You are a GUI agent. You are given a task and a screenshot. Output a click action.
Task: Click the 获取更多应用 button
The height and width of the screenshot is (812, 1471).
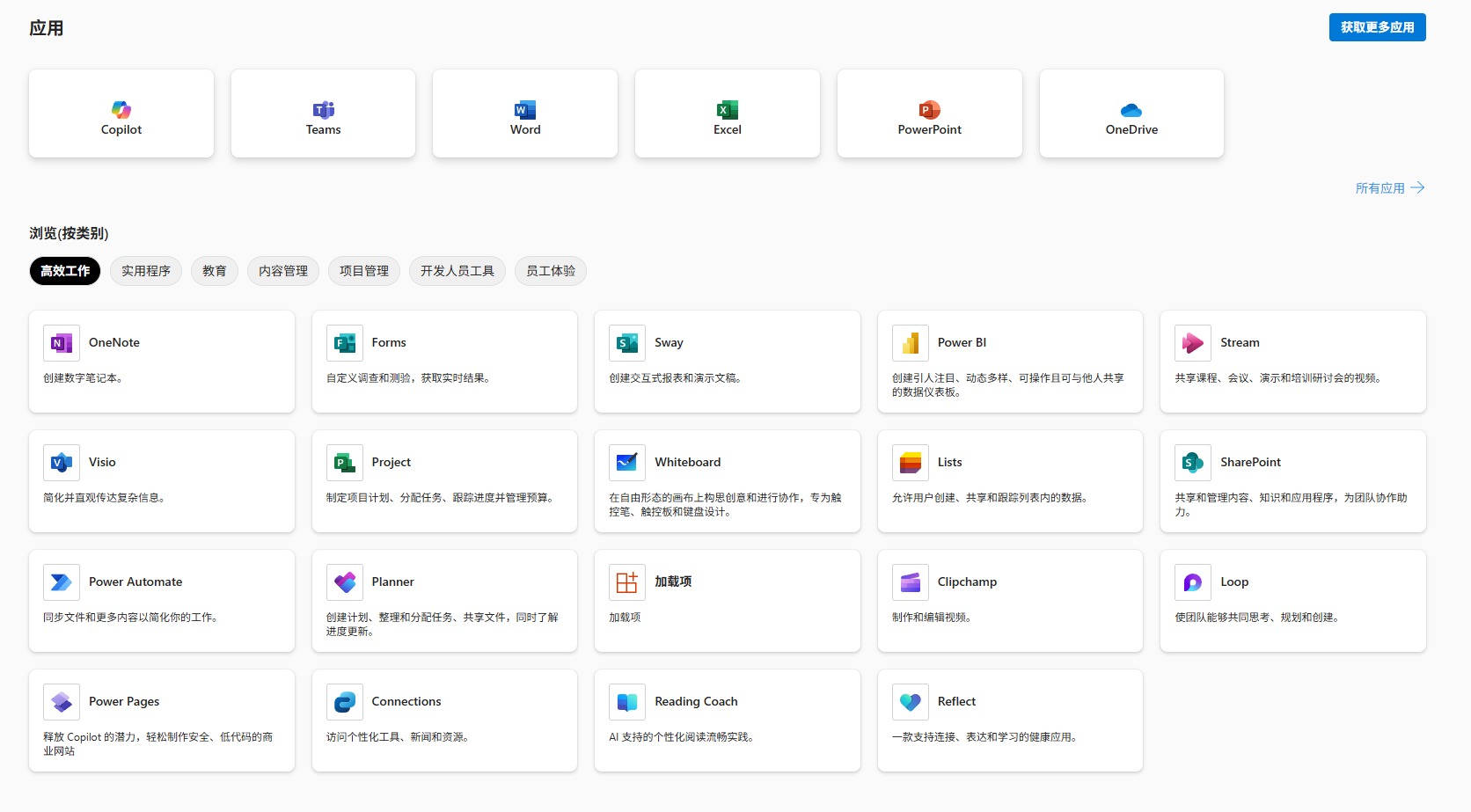pyautogui.click(x=1377, y=27)
